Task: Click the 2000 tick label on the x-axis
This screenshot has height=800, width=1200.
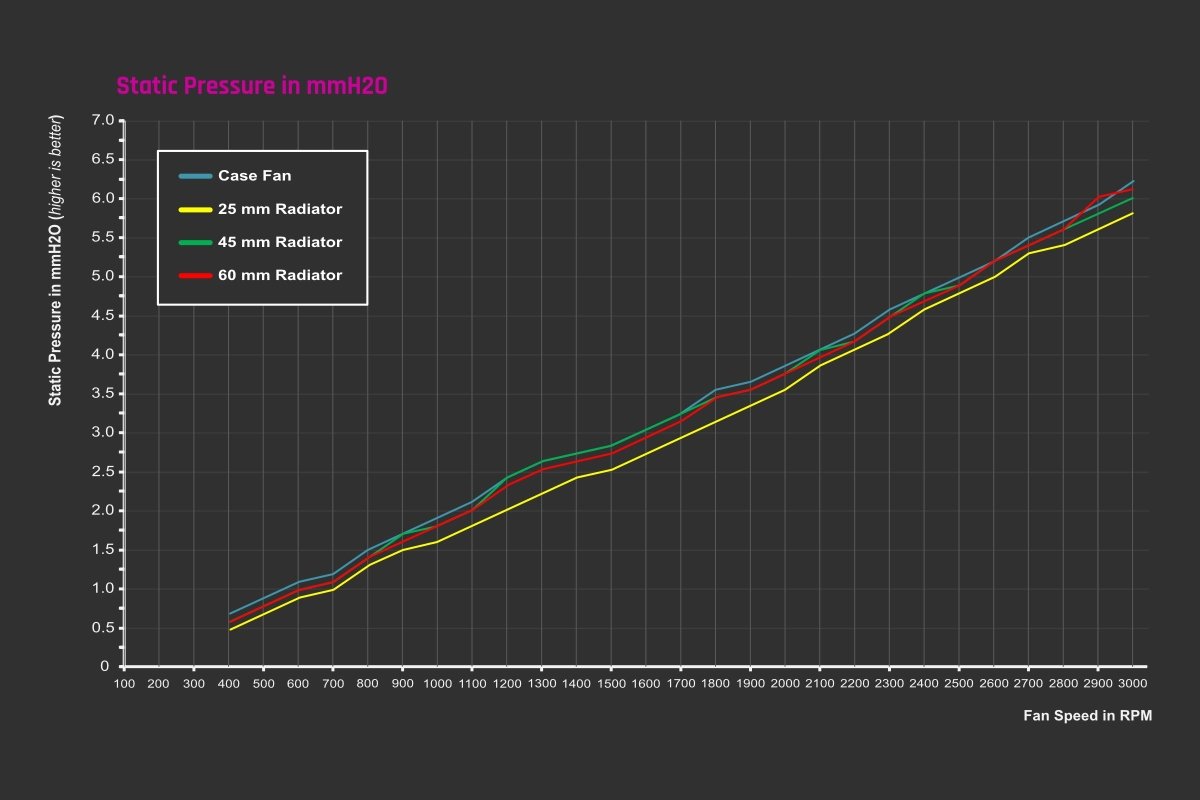Action: tap(785, 683)
